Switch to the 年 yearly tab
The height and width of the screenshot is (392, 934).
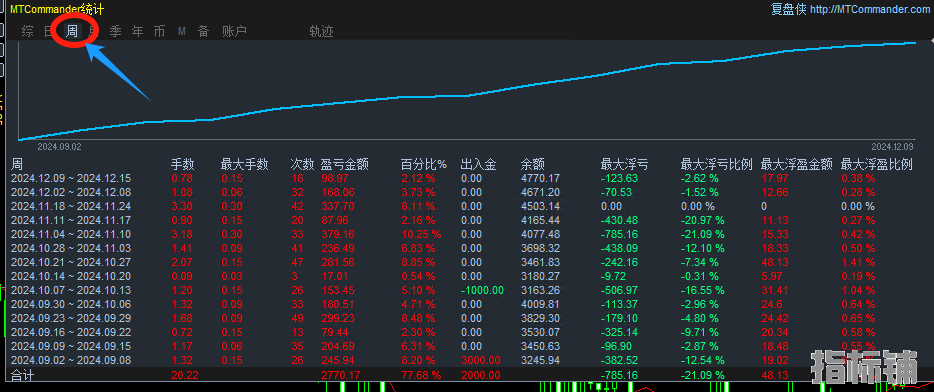coord(138,32)
